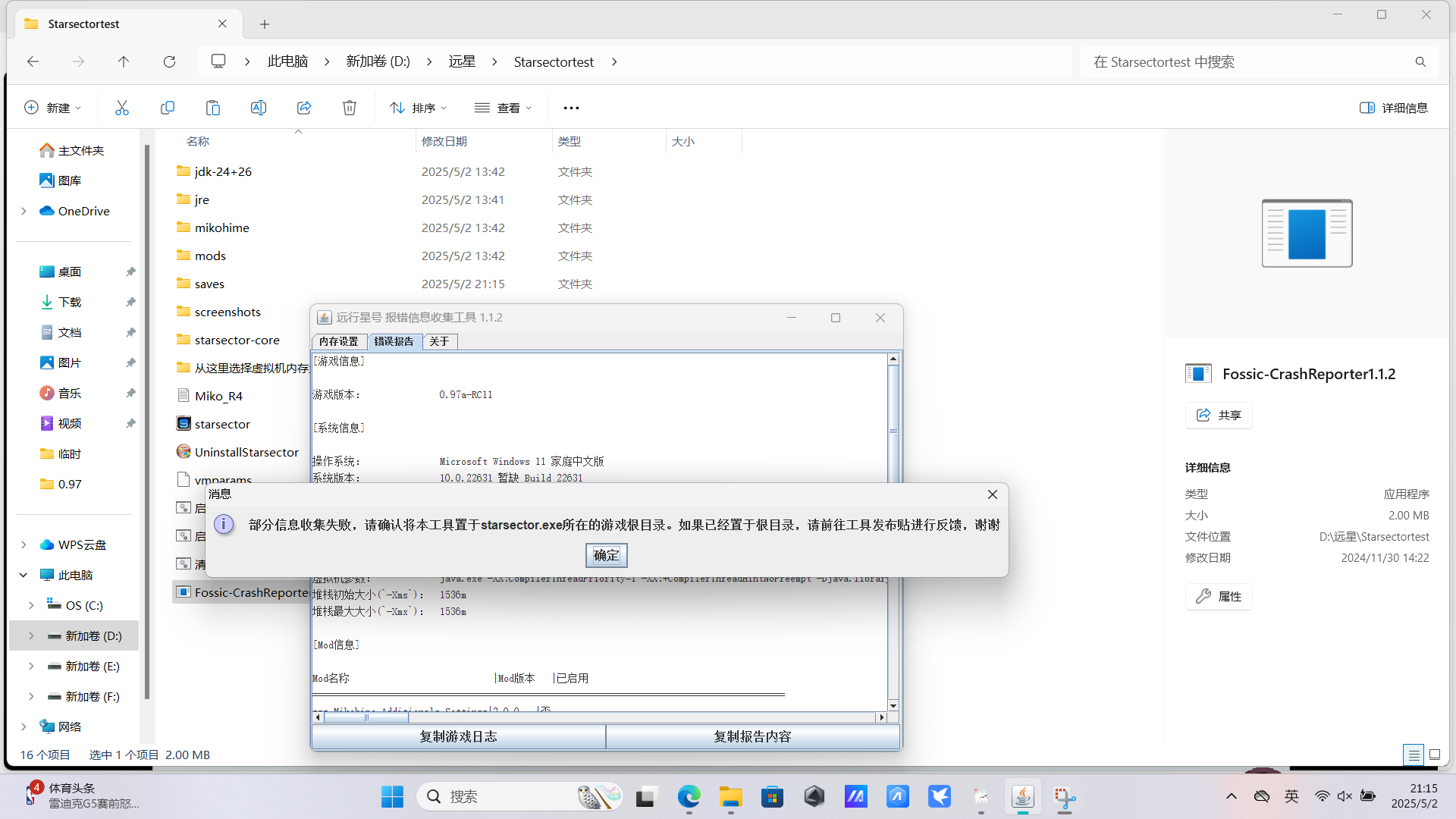Image resolution: width=1456 pixels, height=819 pixels.
Task: Switch to thumbnail view via status bar toggle
Action: click(1436, 755)
